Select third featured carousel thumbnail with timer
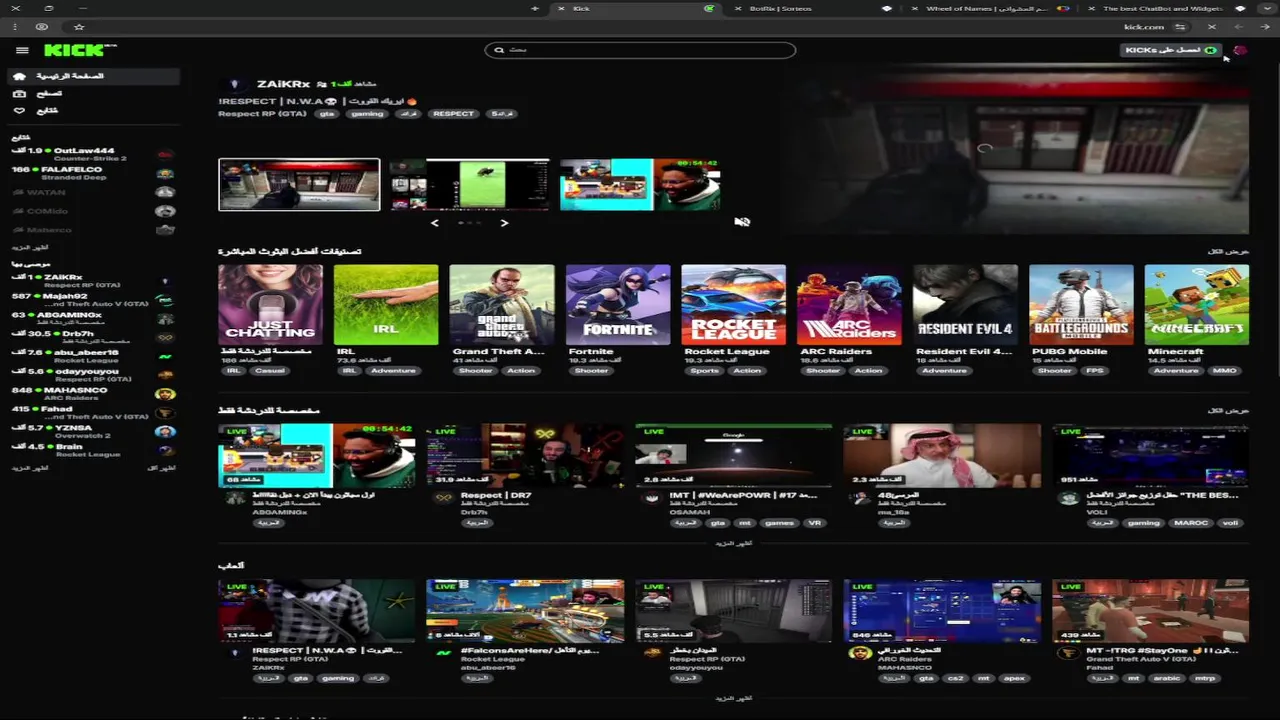 coord(640,185)
